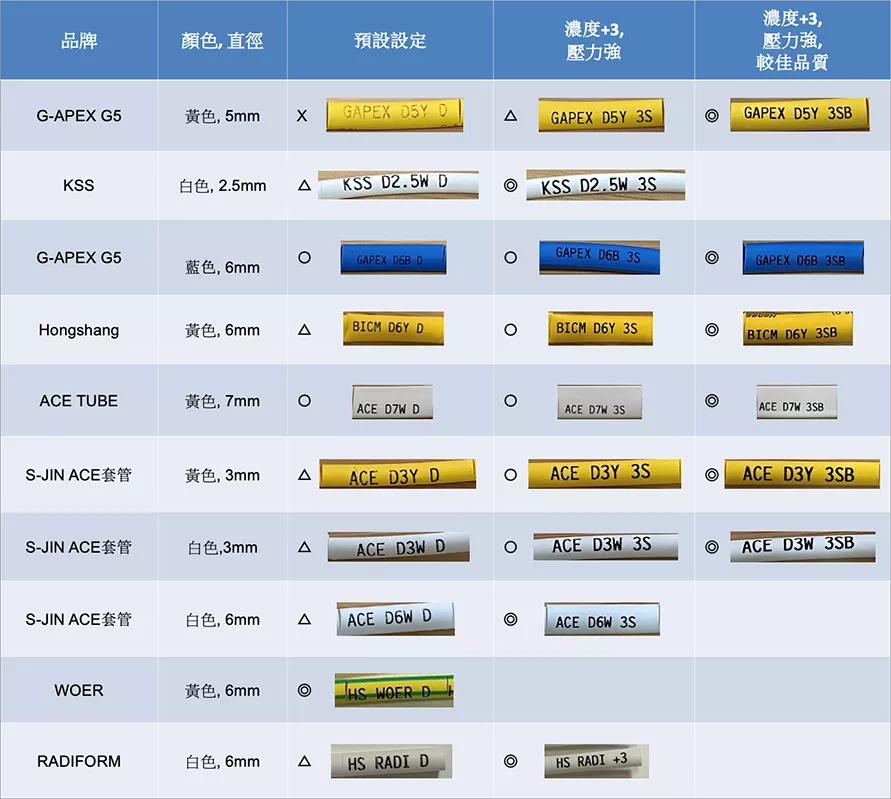Click the 白色, 2.5mm cell in KSS row
Viewport: 891px width, 799px height.
pos(222,186)
